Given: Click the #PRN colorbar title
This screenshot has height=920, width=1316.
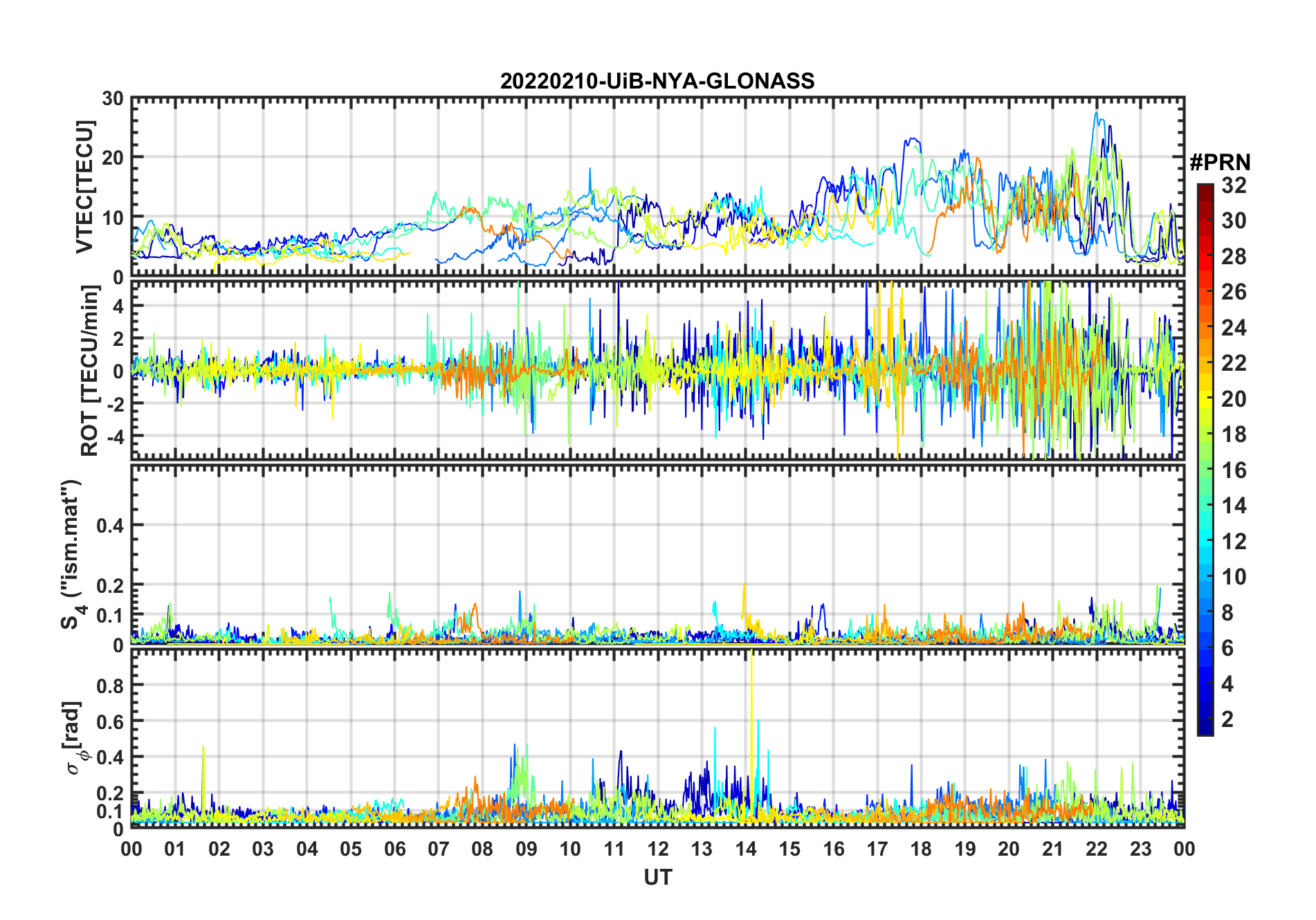Looking at the screenshot, I should pyautogui.click(x=1220, y=163).
